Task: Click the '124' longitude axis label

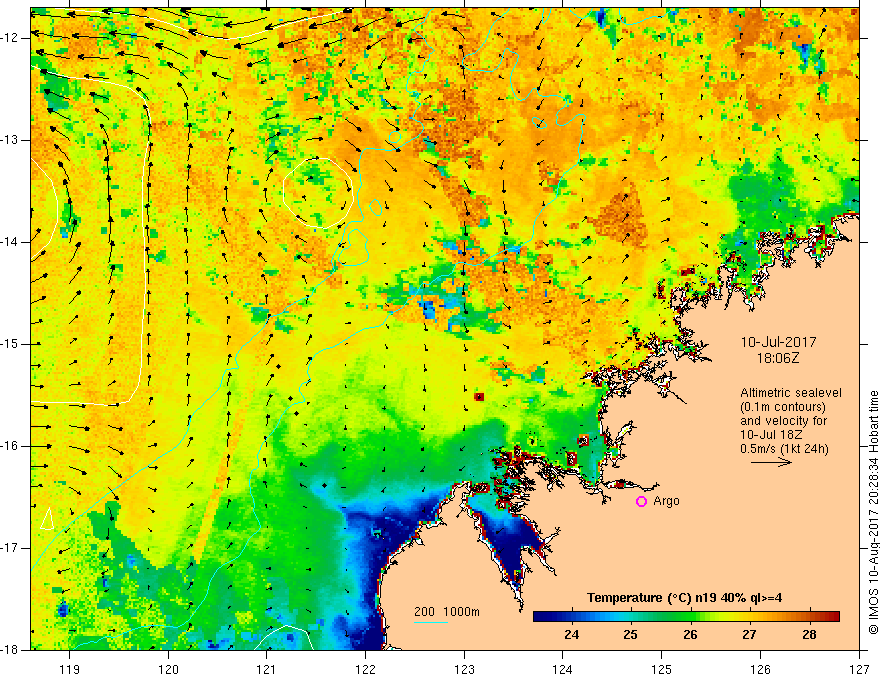Action: [563, 669]
